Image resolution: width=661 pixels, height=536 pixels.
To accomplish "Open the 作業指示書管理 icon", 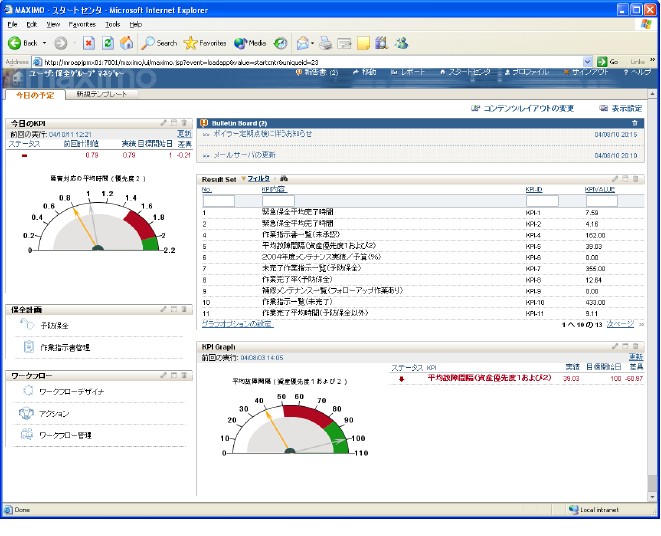I will [x=28, y=347].
